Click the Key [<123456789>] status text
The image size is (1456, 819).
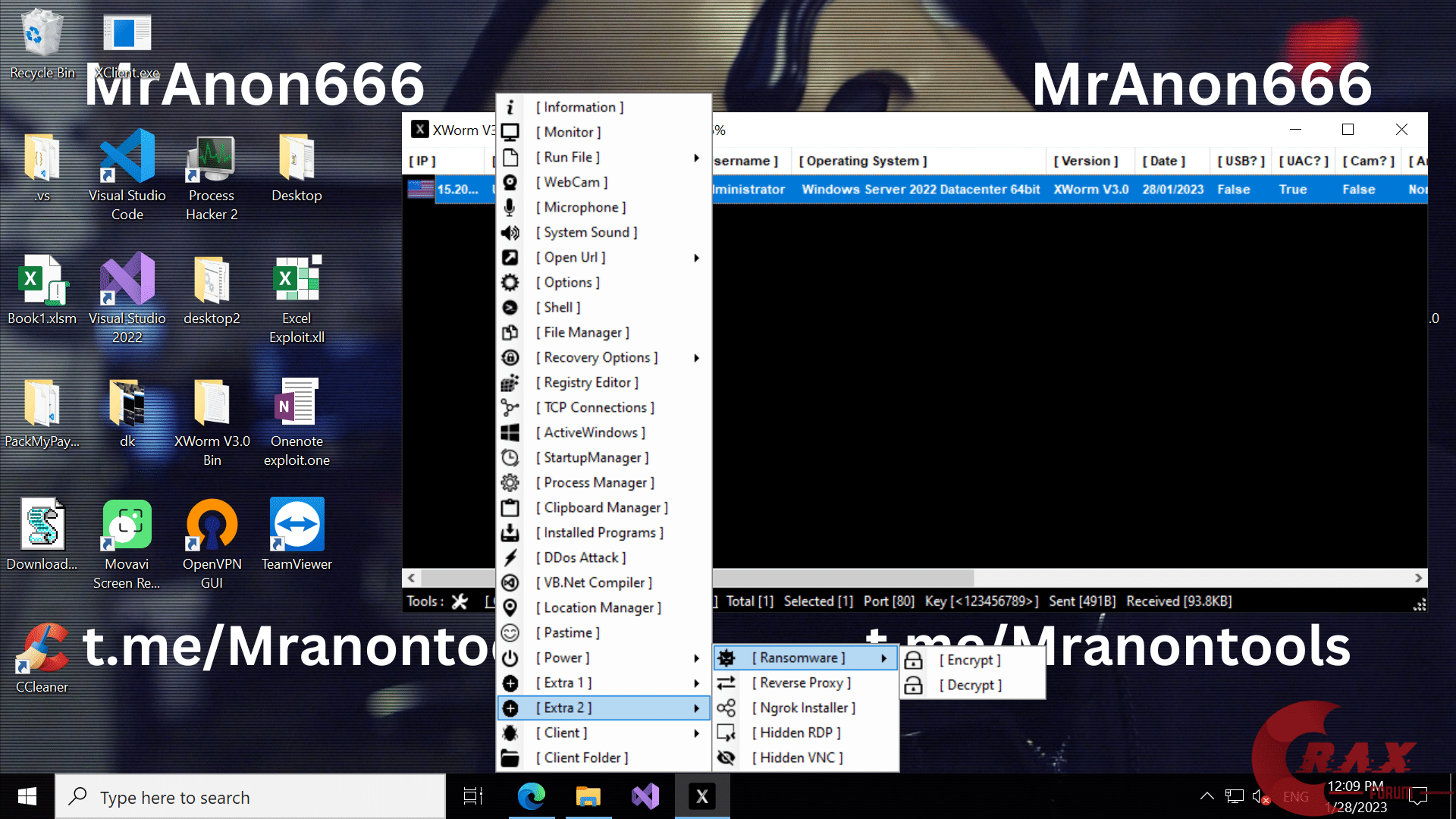pos(981,601)
